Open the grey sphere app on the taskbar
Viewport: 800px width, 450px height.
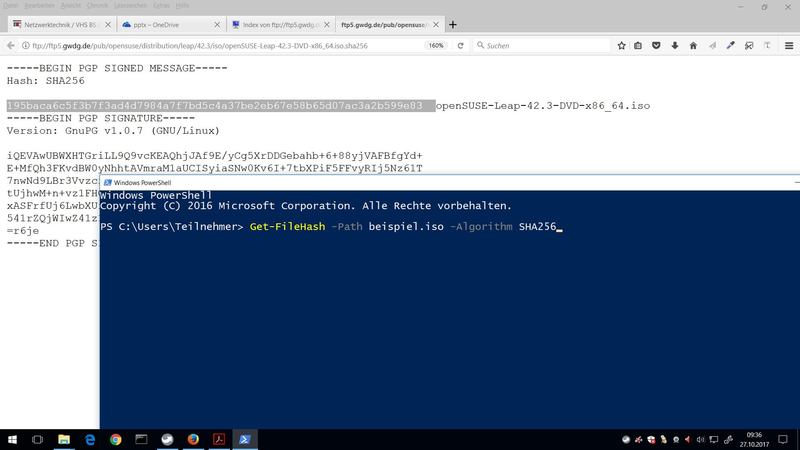tap(167, 439)
